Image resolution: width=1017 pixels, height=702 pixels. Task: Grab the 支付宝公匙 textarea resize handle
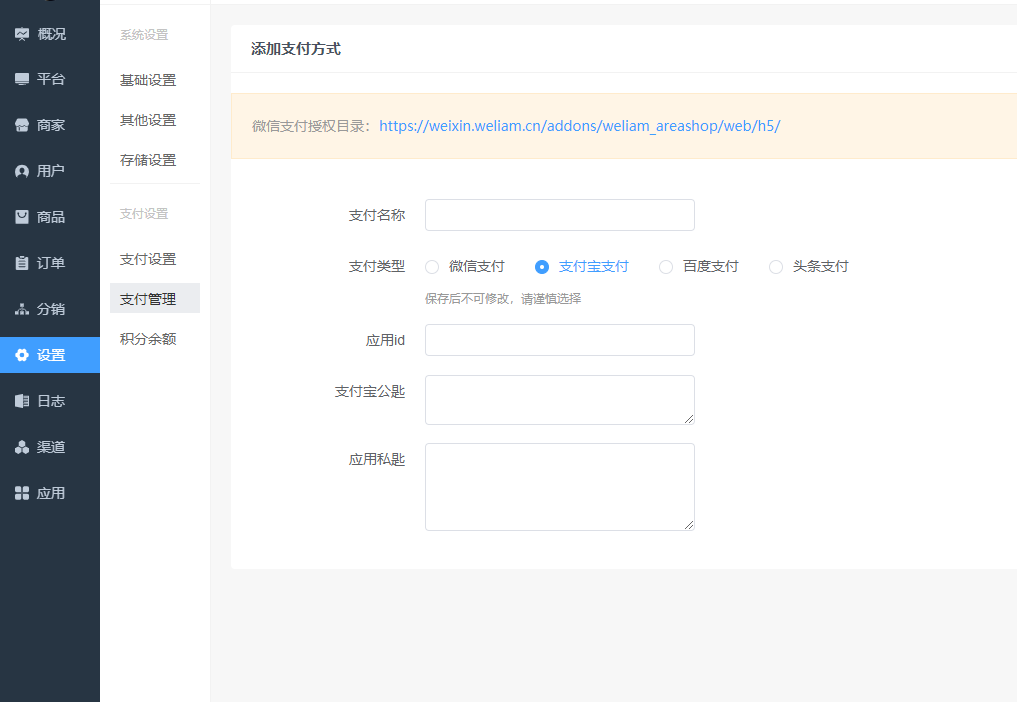[689, 419]
